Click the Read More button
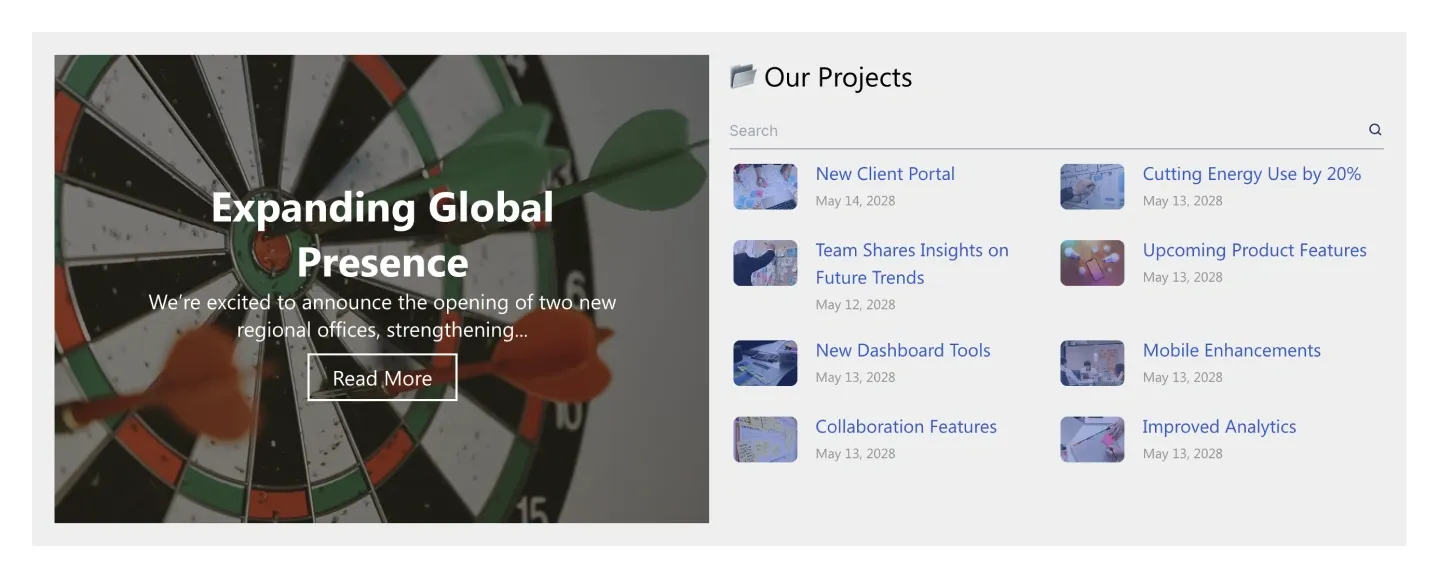 [x=382, y=378]
